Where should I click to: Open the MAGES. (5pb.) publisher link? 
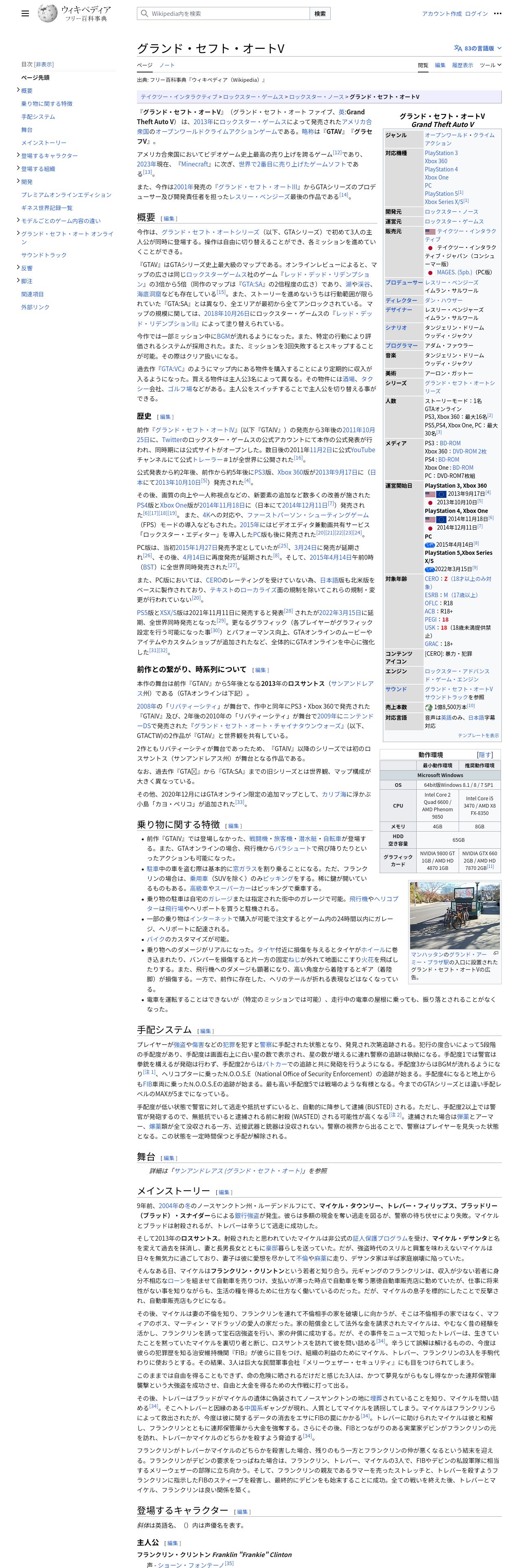454,272
